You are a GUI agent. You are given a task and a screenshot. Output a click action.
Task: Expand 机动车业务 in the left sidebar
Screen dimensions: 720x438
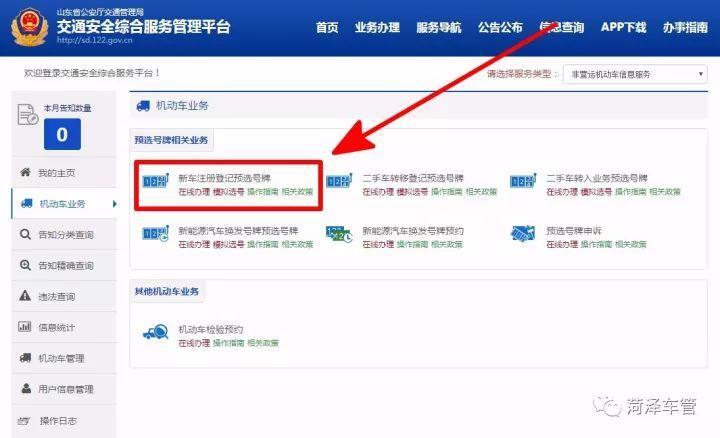click(64, 204)
